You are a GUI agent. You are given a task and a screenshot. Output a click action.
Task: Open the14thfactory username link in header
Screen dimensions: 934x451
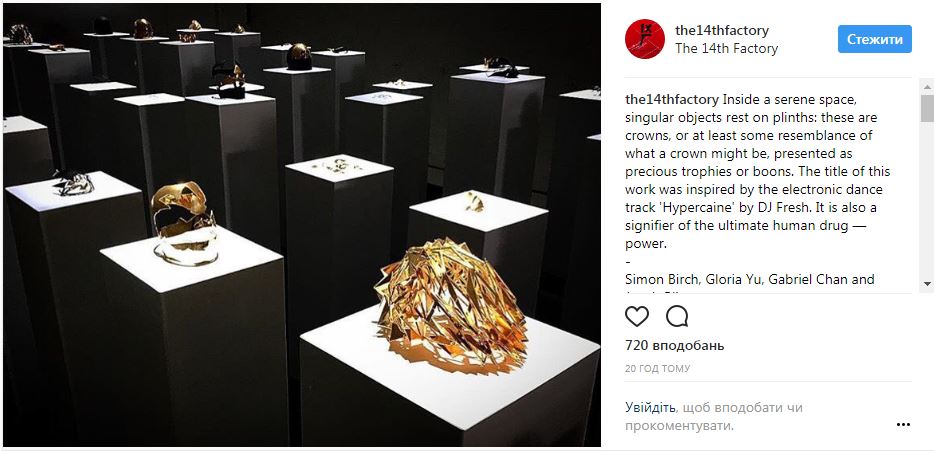[x=721, y=30]
